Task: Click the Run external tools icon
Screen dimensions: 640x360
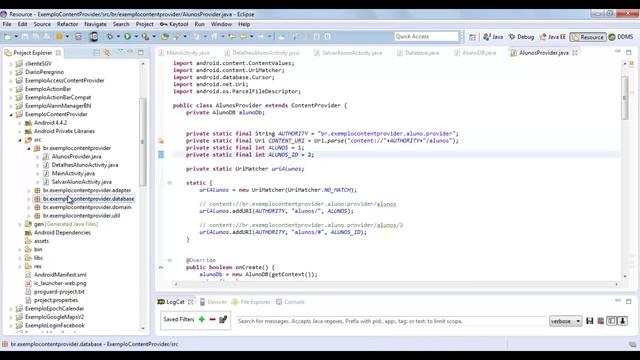Action: coord(145,37)
